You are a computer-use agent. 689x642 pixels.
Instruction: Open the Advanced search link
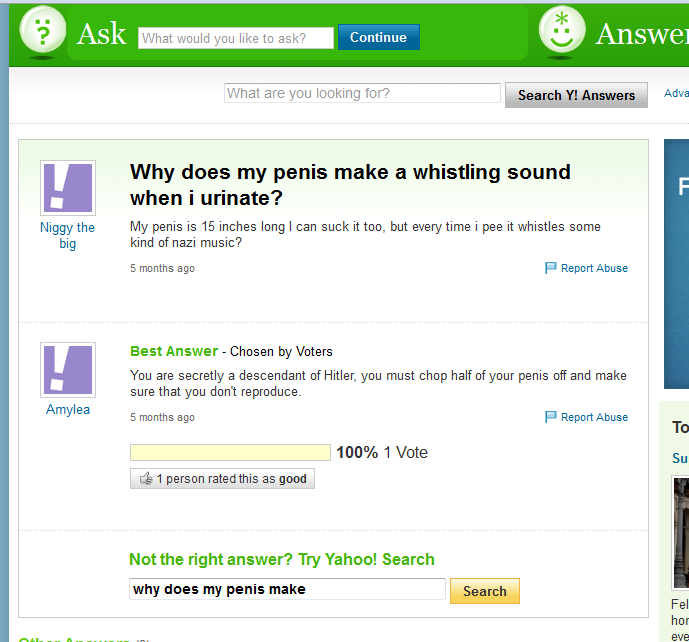[676, 94]
